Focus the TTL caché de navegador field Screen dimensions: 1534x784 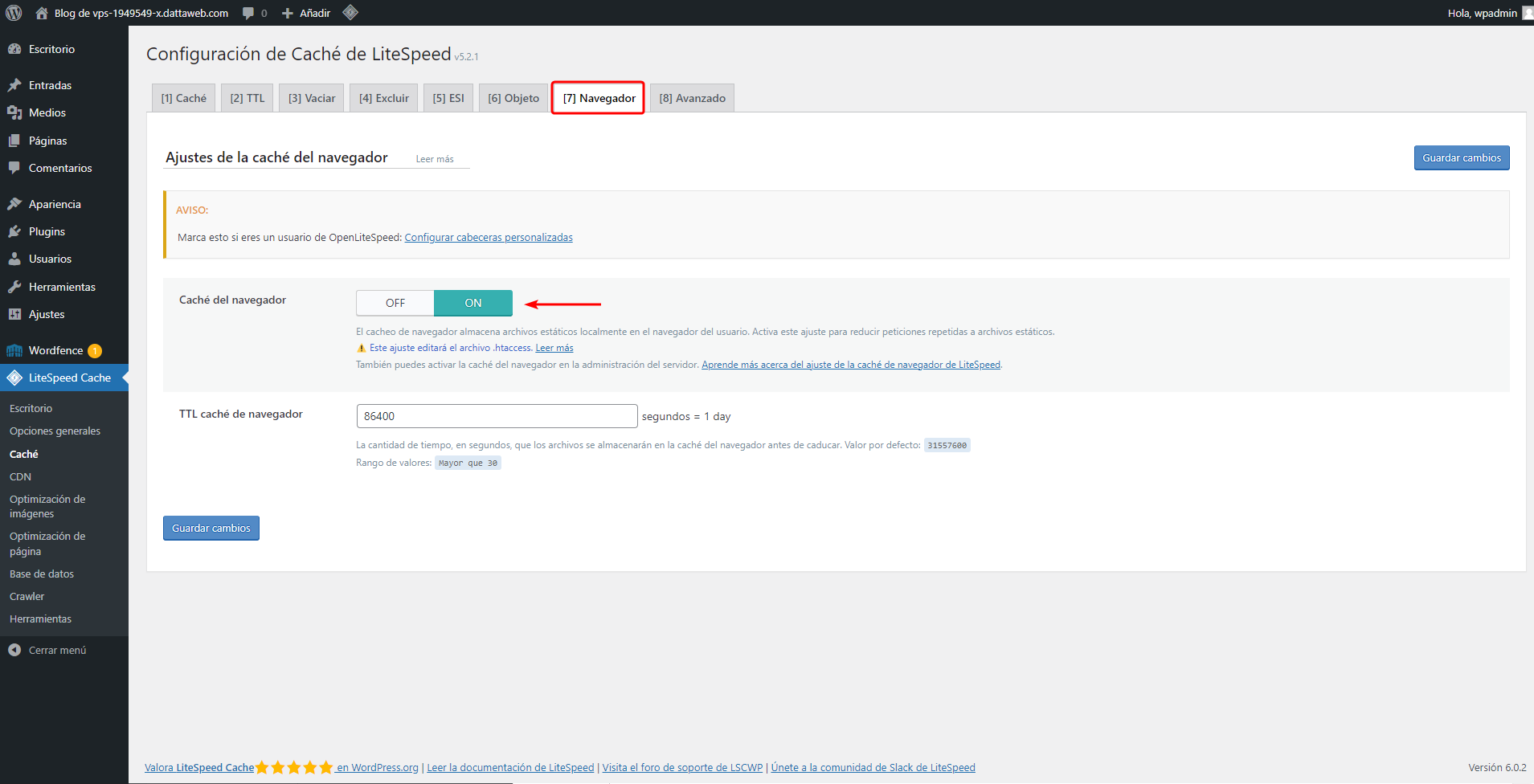point(497,416)
